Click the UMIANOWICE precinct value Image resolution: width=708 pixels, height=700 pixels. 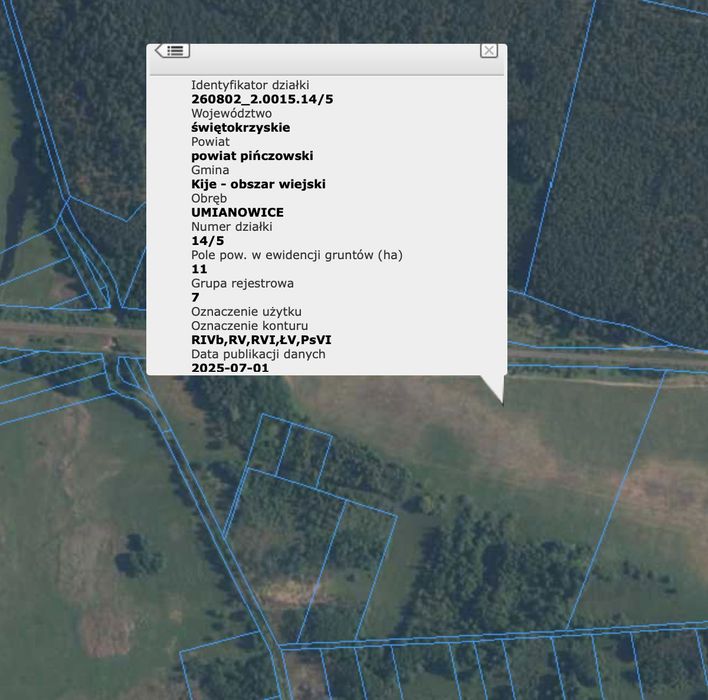[238, 213]
